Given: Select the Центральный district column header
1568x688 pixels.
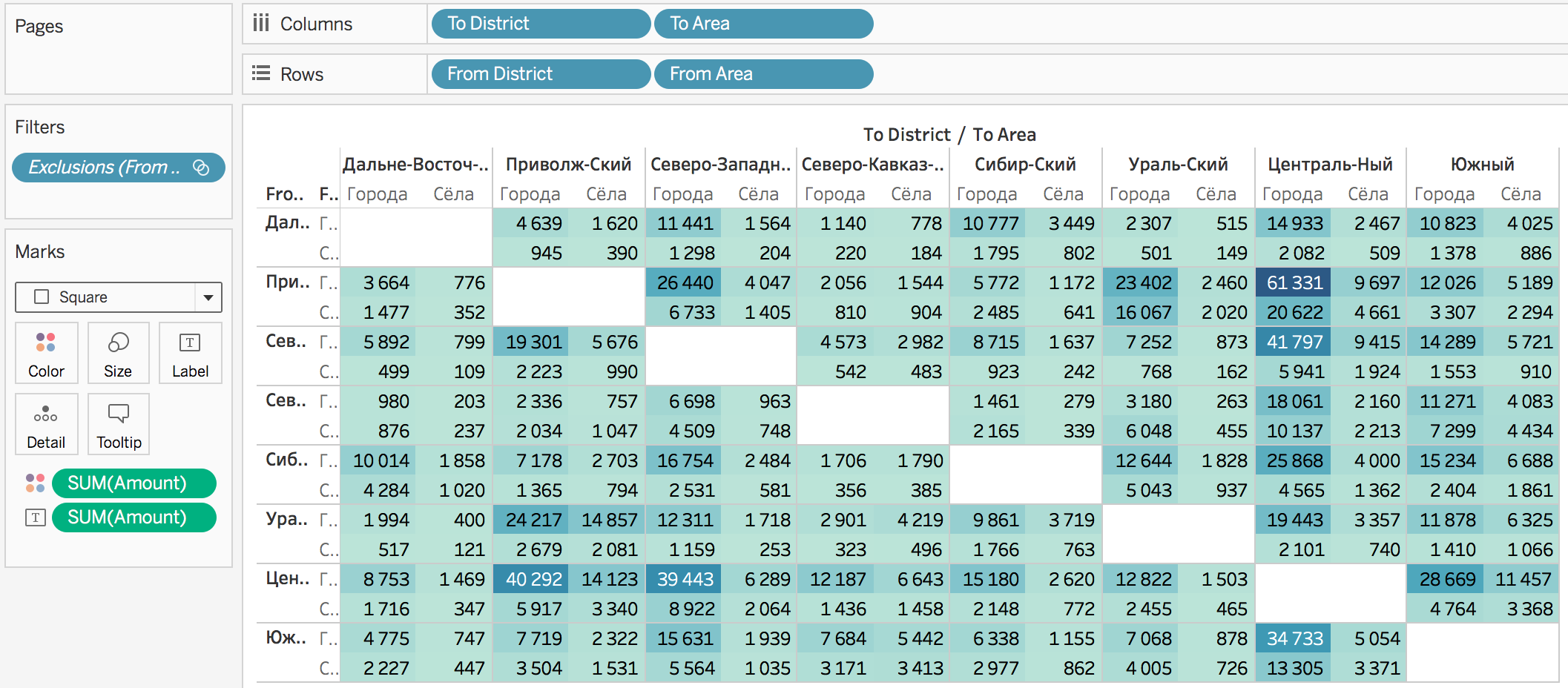Looking at the screenshot, I should (x=1330, y=165).
